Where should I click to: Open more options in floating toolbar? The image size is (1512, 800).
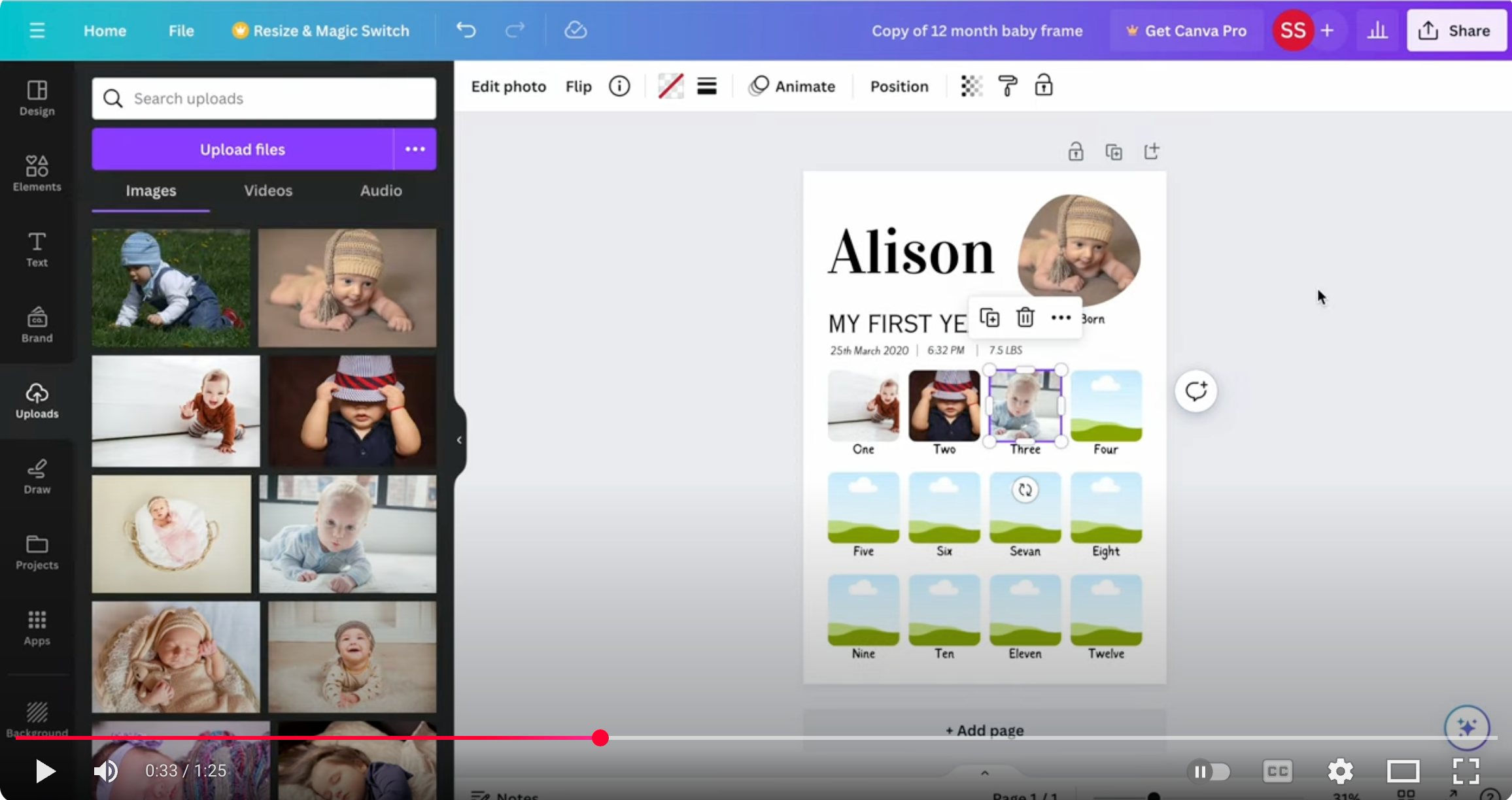point(1061,318)
